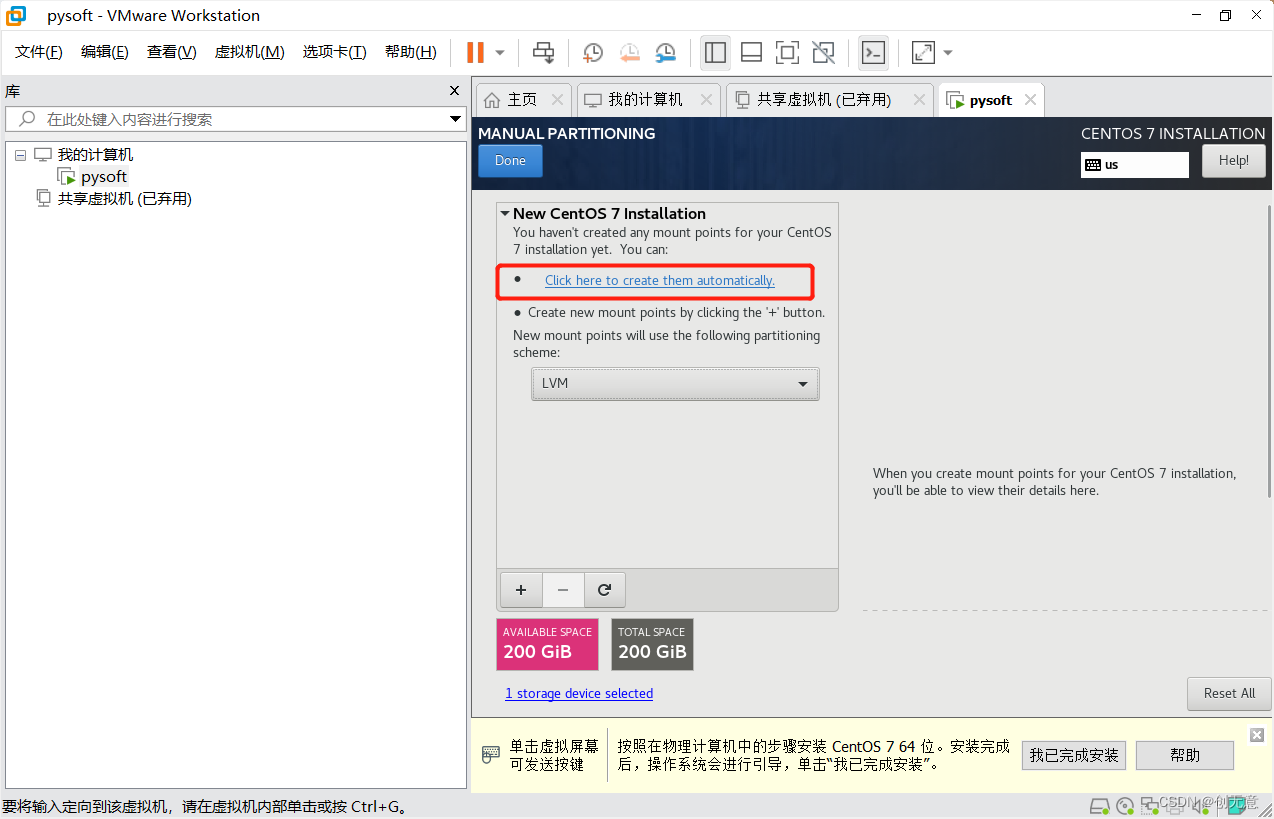Toggle the library sidebar view icon
This screenshot has height=819, width=1274.
click(x=715, y=52)
